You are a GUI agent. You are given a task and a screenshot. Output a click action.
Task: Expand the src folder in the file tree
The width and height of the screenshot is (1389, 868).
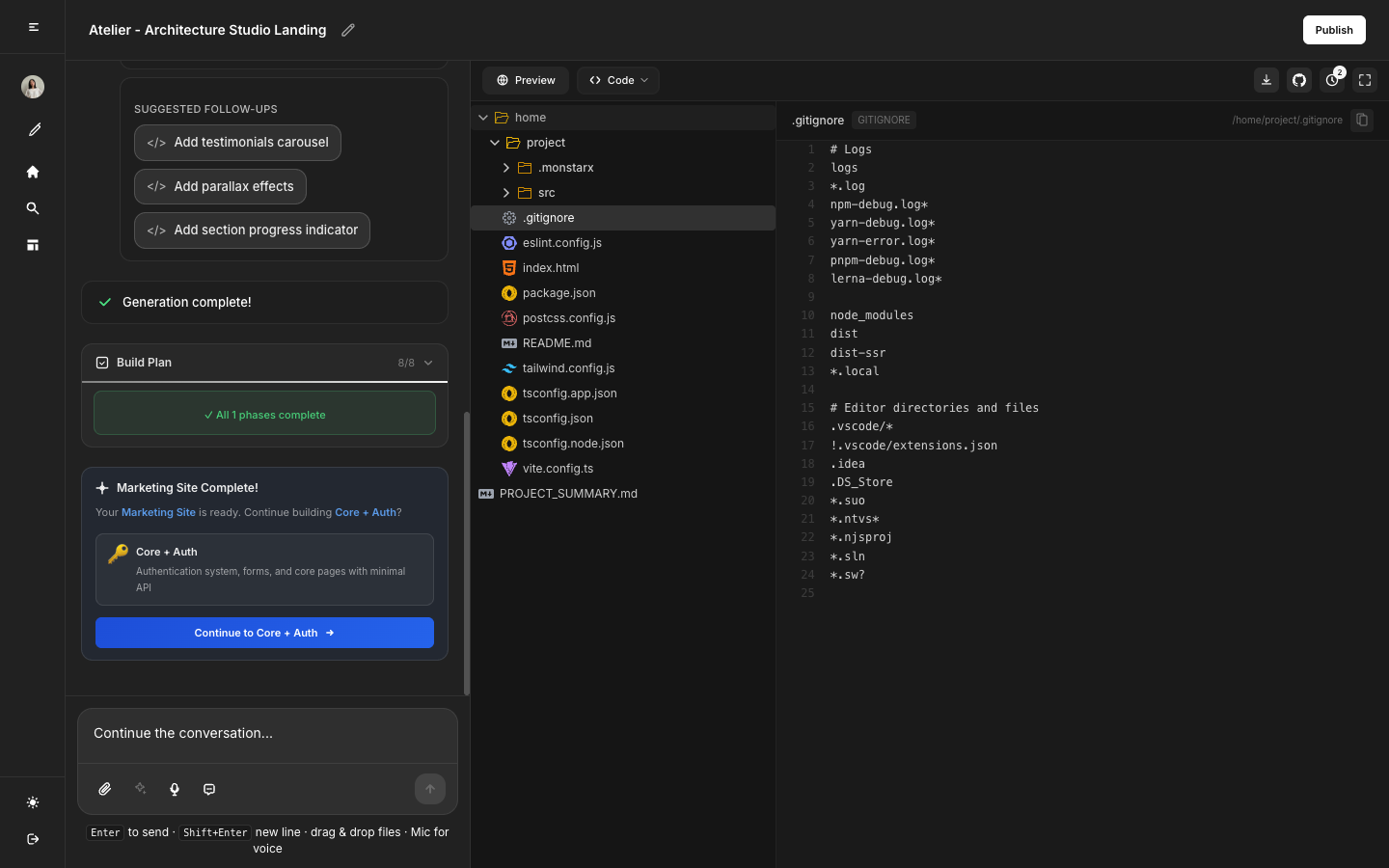505,193
